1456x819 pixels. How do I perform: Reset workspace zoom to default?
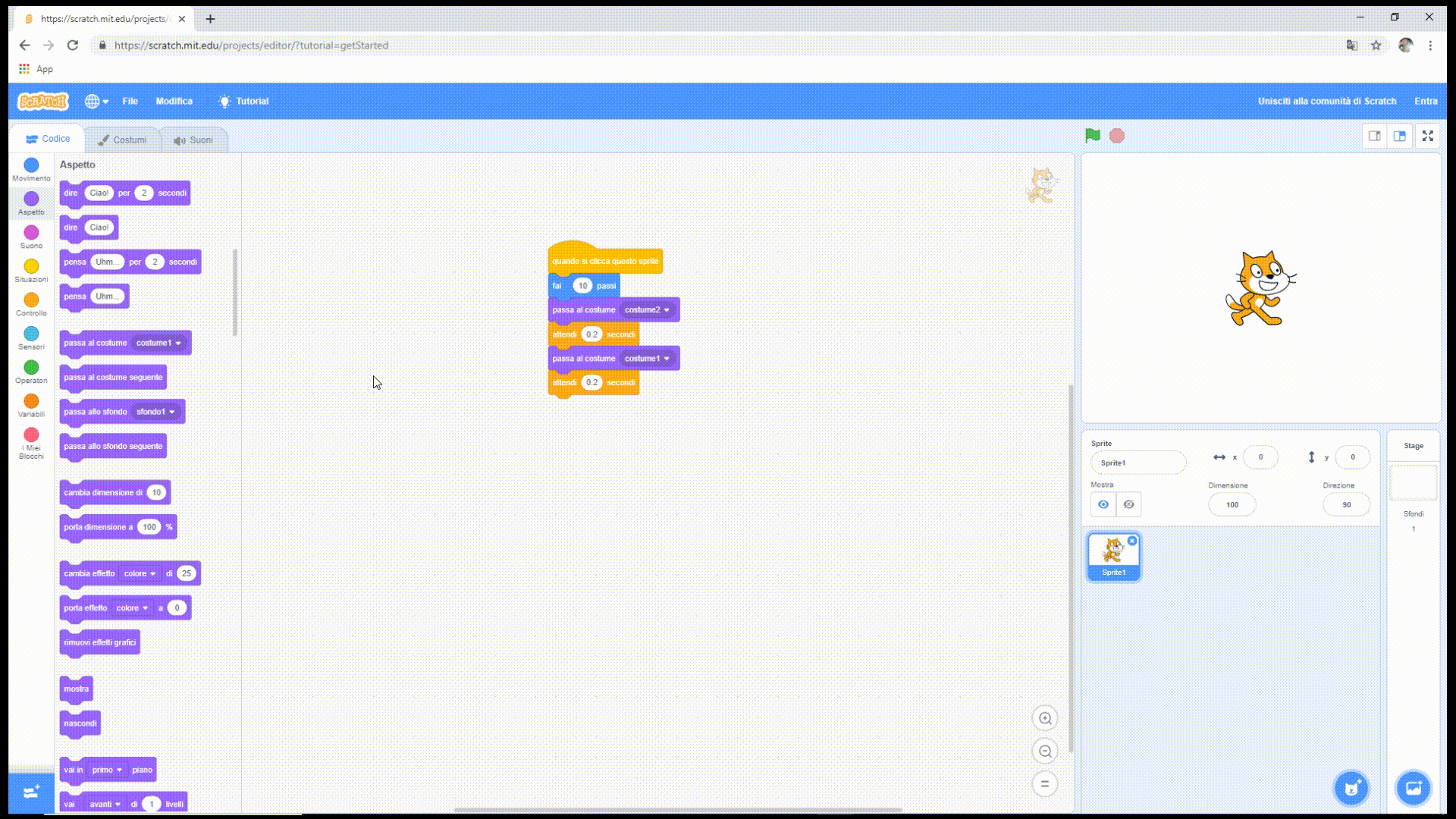pos(1045,784)
